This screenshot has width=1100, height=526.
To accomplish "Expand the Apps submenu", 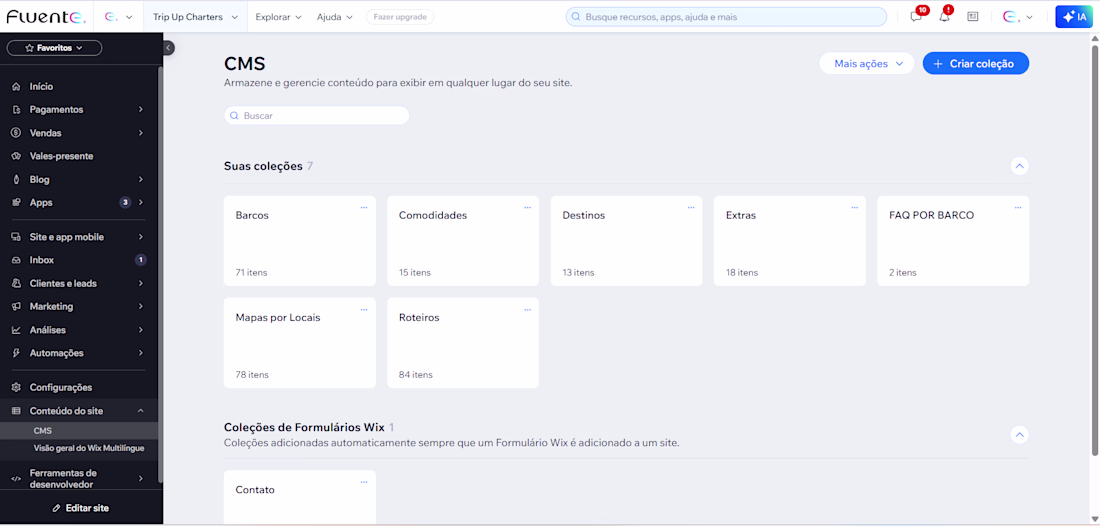I will [x=140, y=203].
